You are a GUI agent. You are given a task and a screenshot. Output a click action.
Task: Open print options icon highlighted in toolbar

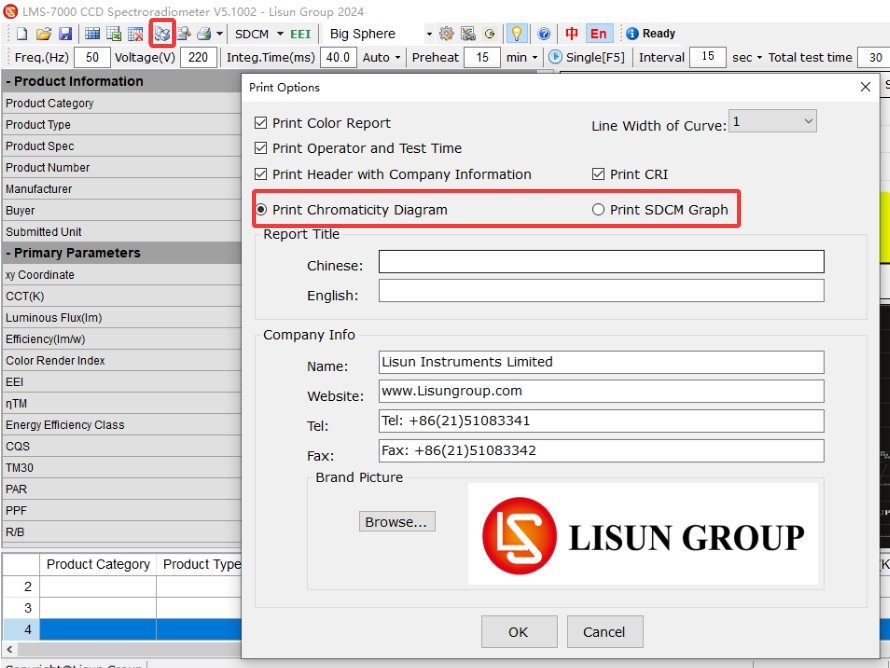tap(162, 34)
